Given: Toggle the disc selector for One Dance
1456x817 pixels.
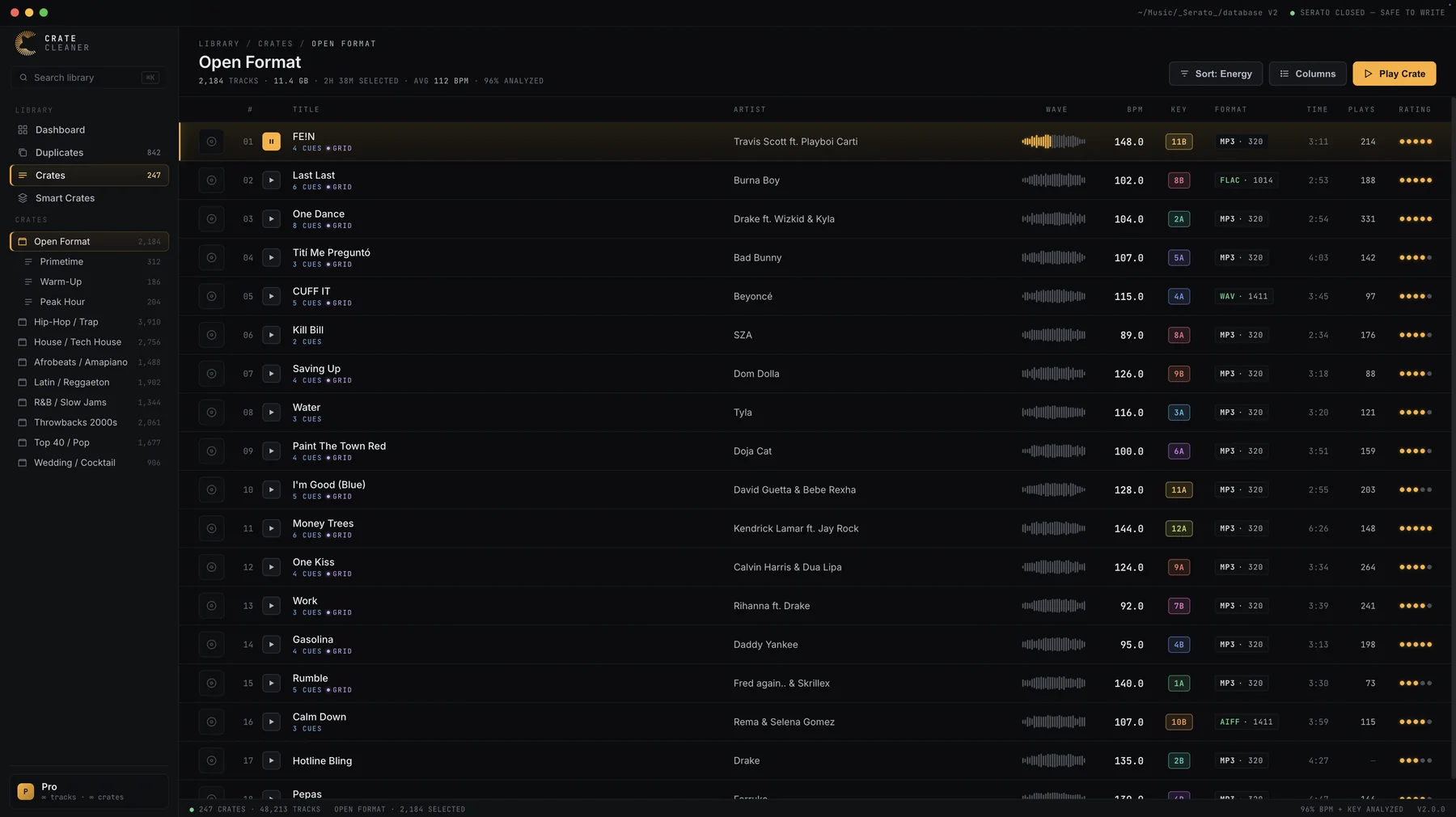Looking at the screenshot, I should (211, 219).
